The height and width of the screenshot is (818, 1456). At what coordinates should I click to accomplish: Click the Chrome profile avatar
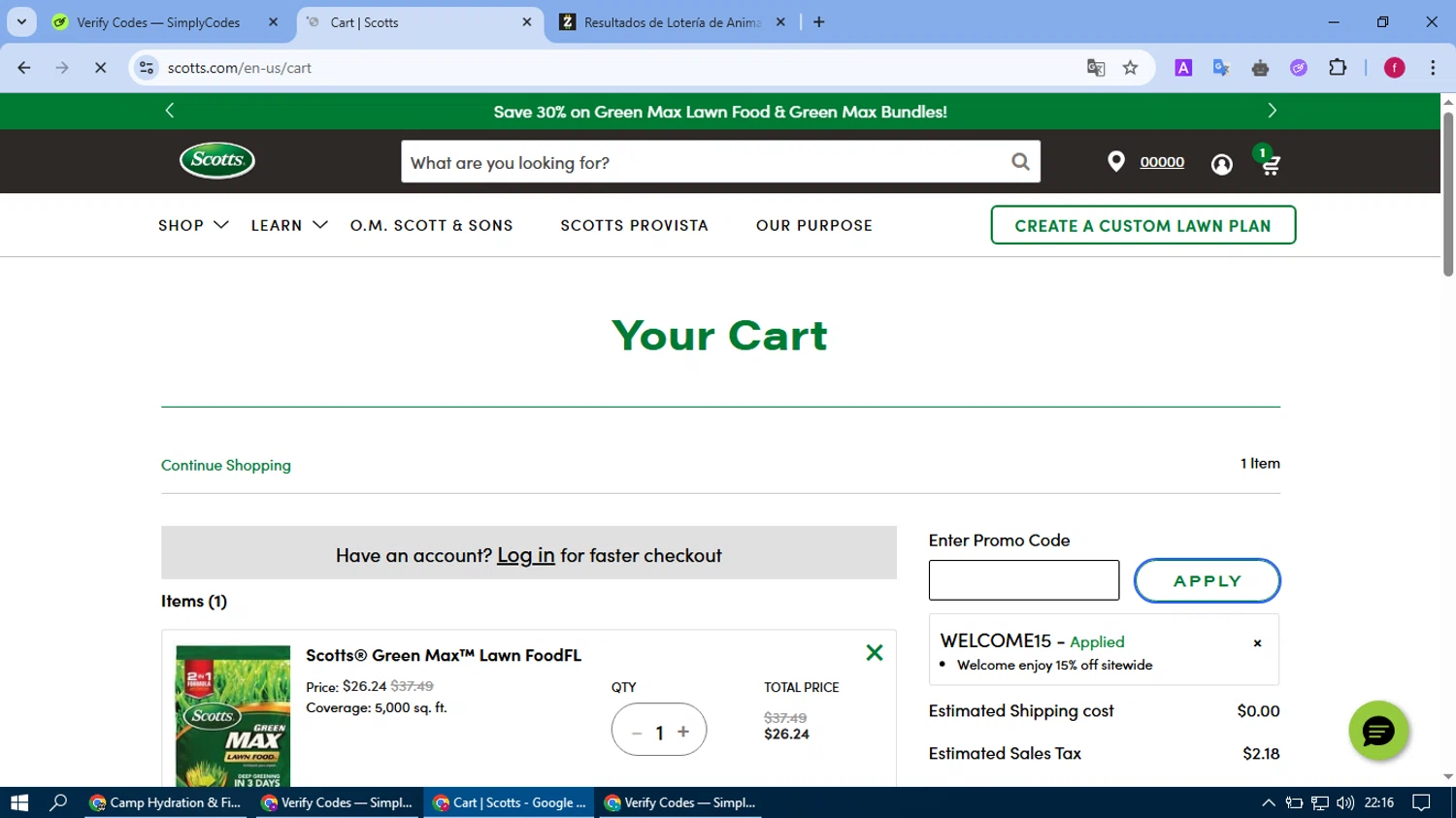coord(1395,68)
